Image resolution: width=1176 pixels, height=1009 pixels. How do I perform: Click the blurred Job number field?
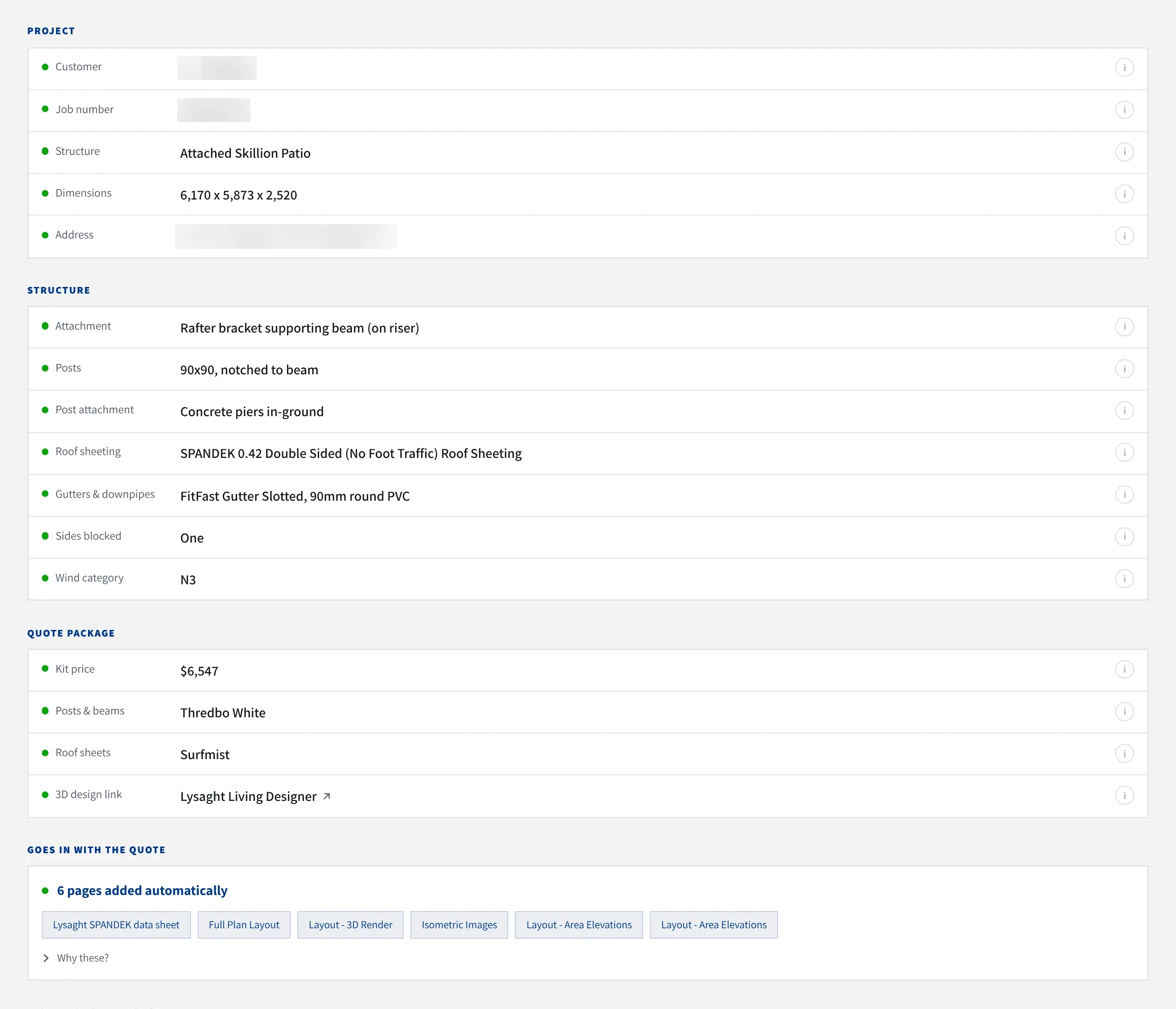[x=213, y=110]
